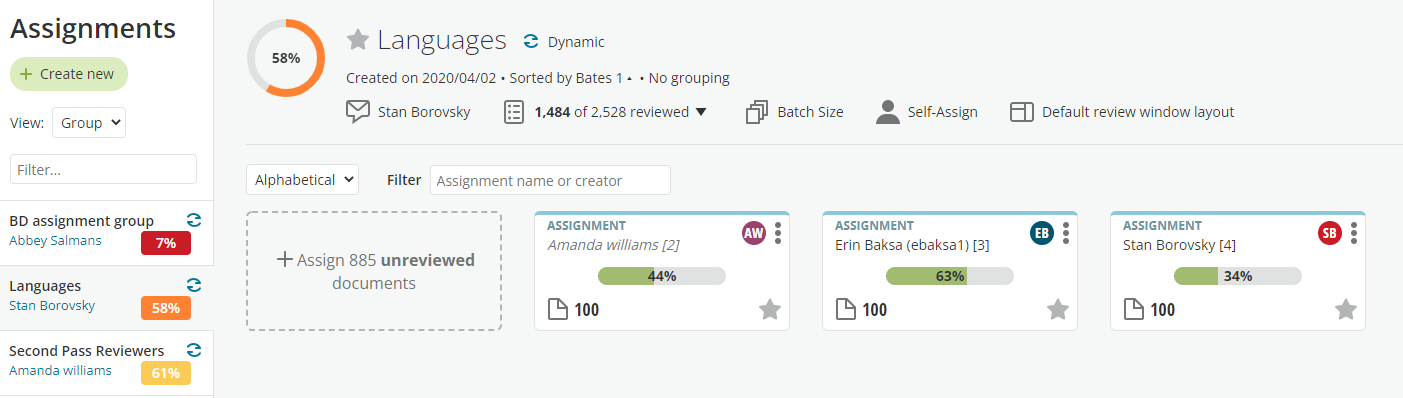Screen dimensions: 1403x398
Task: Toggle star on Erin Baksa assignment card
Action: 1057,310
